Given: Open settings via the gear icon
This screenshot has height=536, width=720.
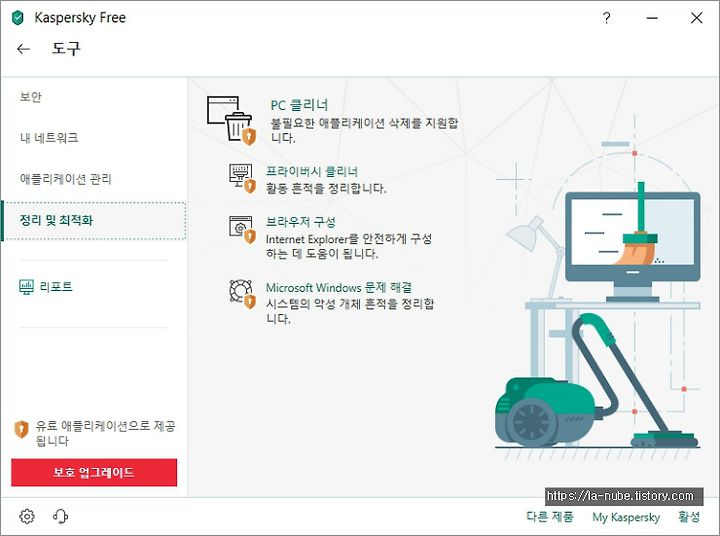Looking at the screenshot, I should (27, 516).
